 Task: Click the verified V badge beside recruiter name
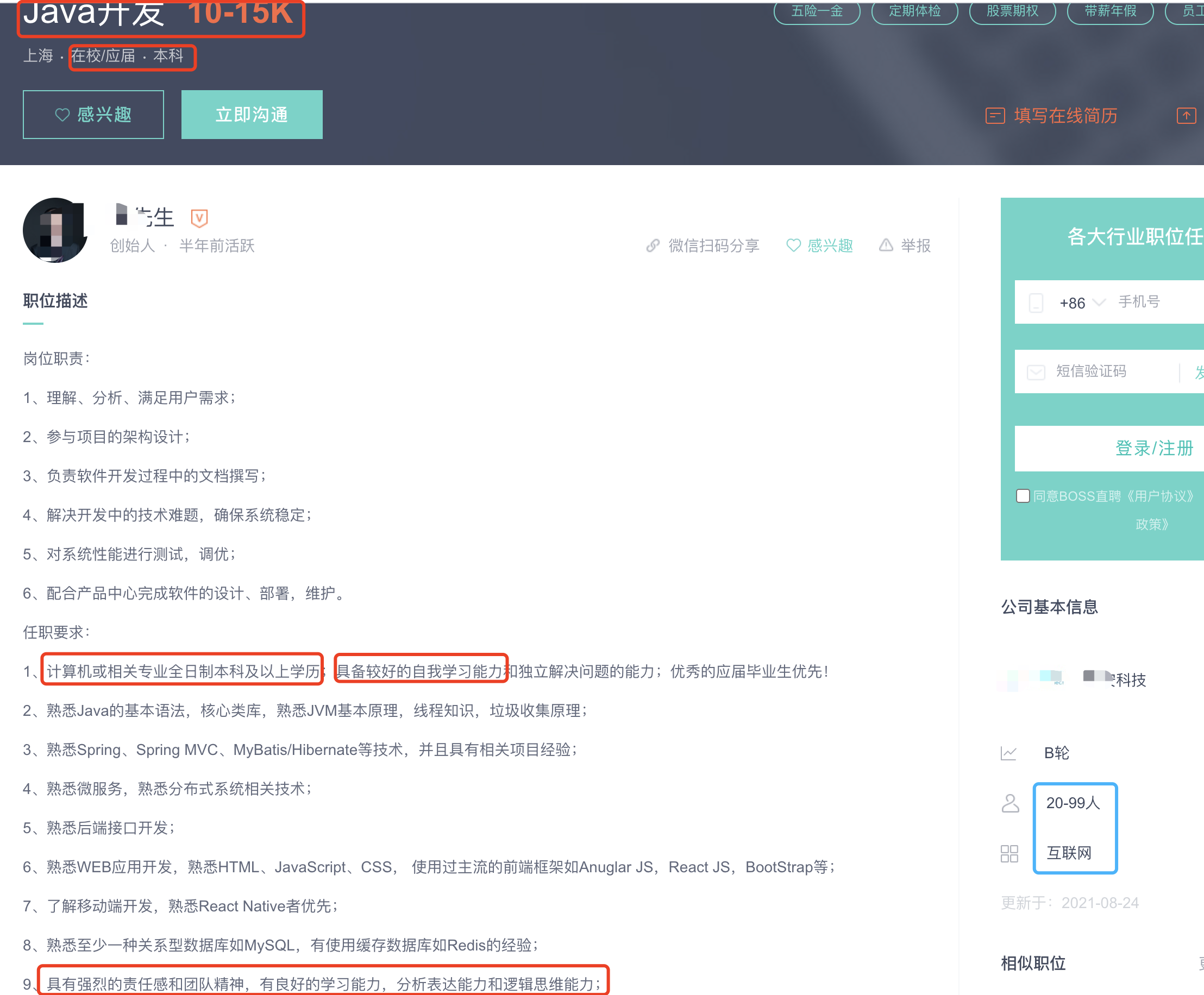click(199, 218)
